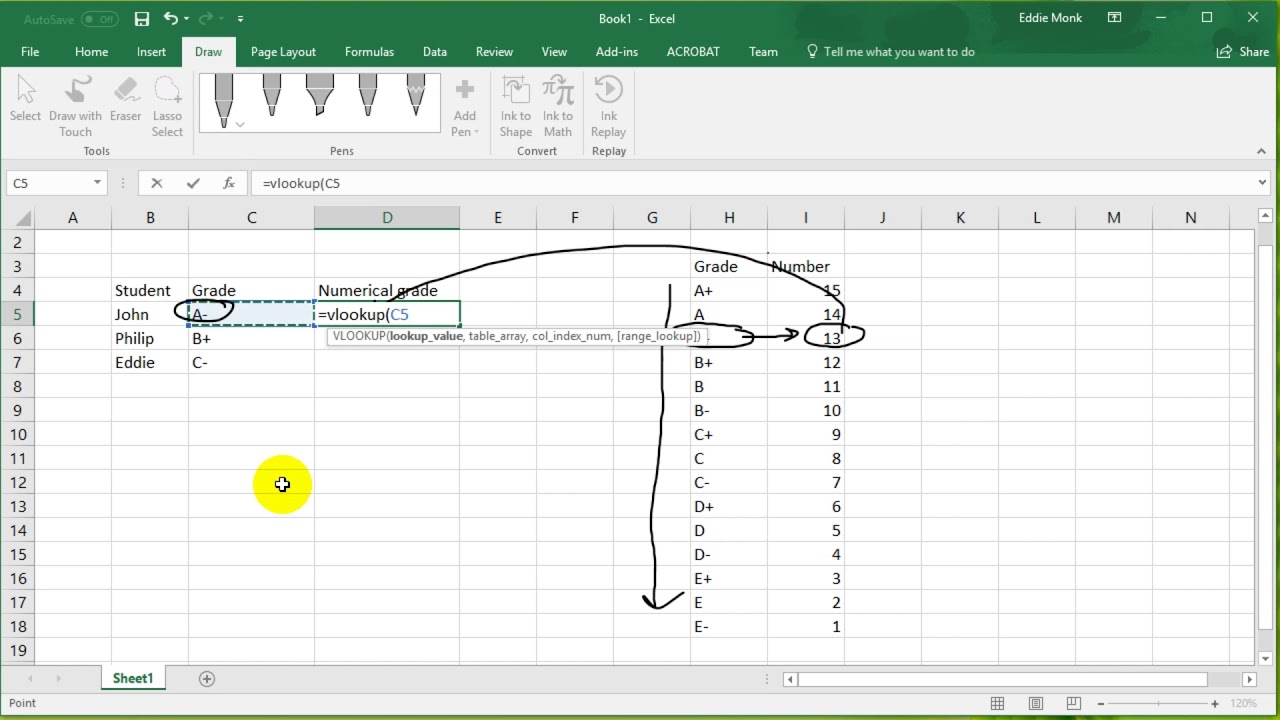Image resolution: width=1280 pixels, height=720 pixels.
Task: Select column D header
Action: pos(387,218)
